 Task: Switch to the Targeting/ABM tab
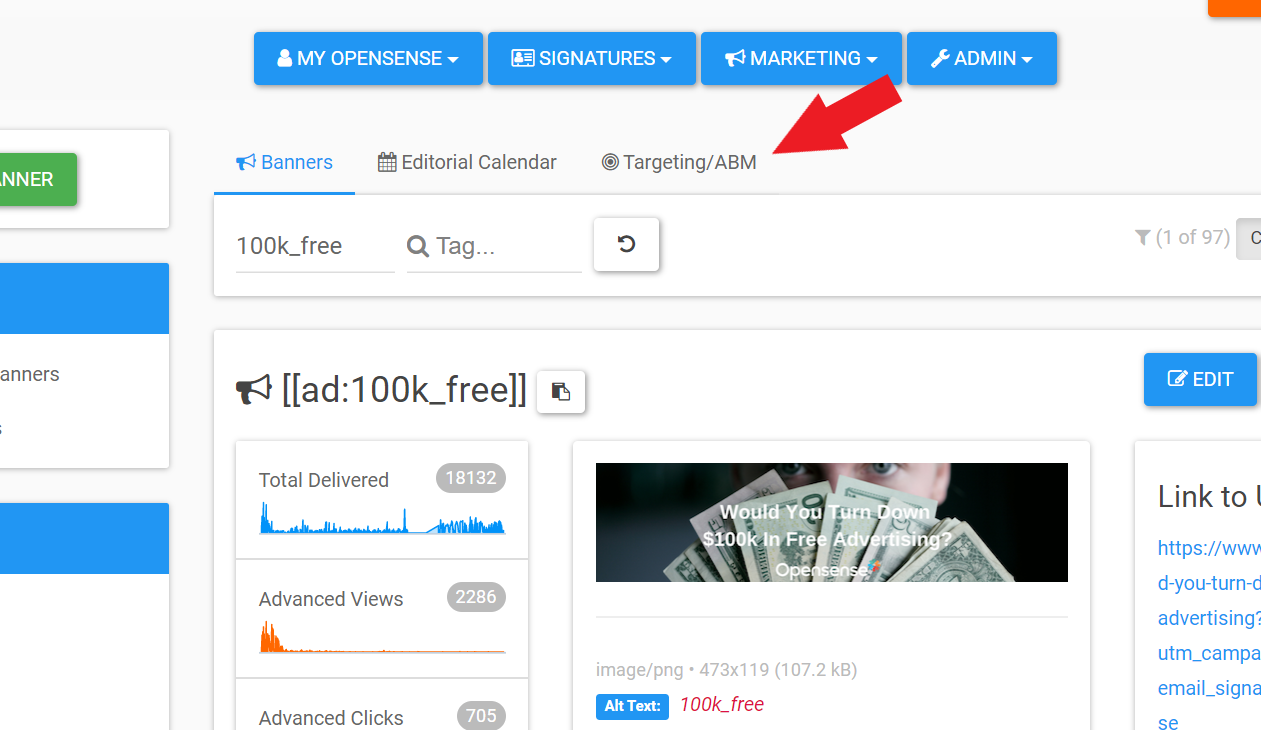click(679, 162)
